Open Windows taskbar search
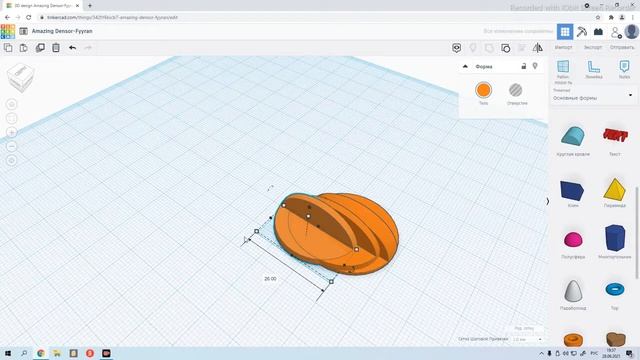The height and width of the screenshot is (360, 640). pyautogui.click(x=24, y=353)
